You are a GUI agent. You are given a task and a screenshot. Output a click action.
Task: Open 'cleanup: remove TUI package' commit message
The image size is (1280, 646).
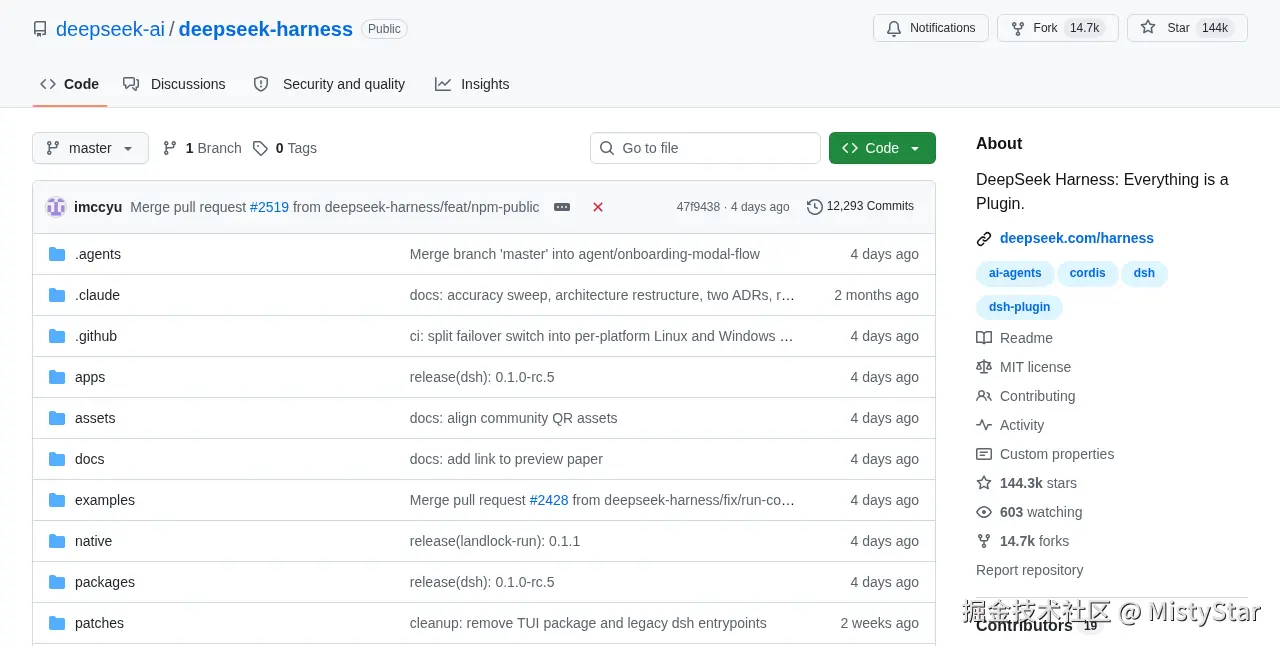click(x=588, y=623)
